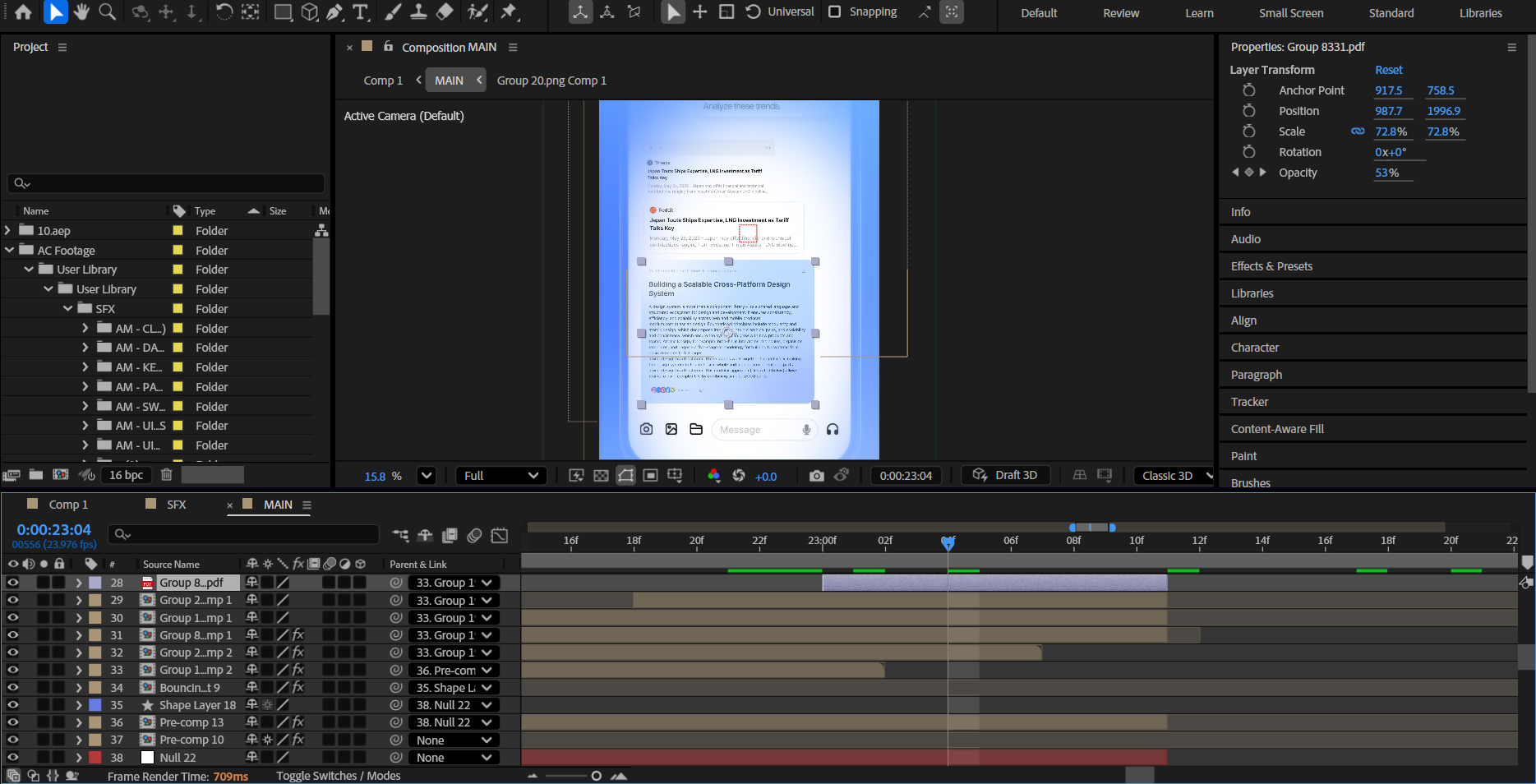The height and width of the screenshot is (784, 1536).
Task: Toggle visibility of Shape Layer 18
Action: click(12, 705)
